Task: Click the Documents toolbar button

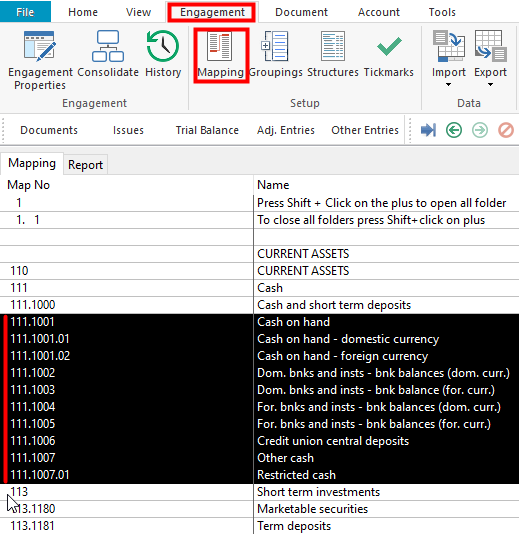Action: click(x=49, y=130)
